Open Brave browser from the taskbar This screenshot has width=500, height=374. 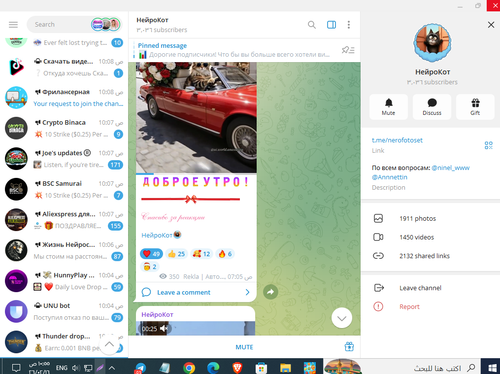(237, 368)
